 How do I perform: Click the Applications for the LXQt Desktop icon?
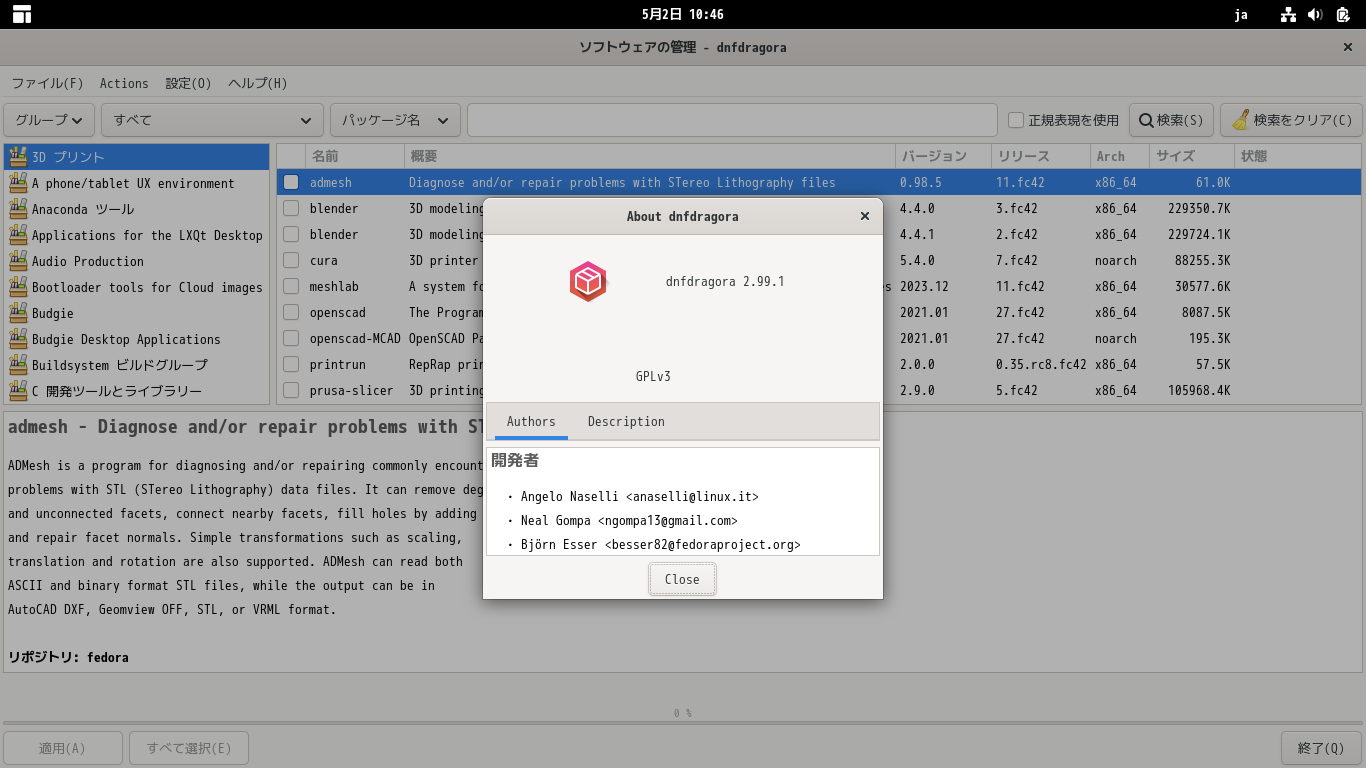point(17,234)
